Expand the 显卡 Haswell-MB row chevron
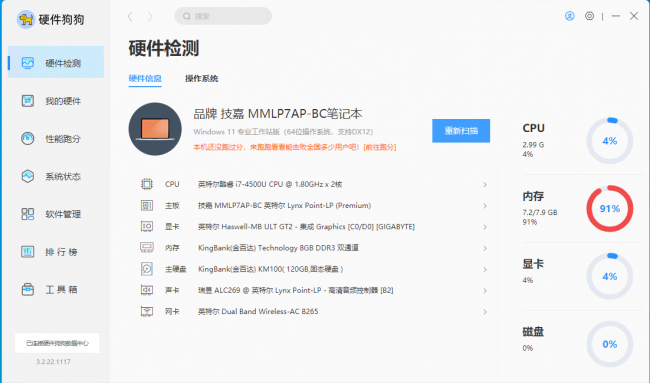 point(485,227)
